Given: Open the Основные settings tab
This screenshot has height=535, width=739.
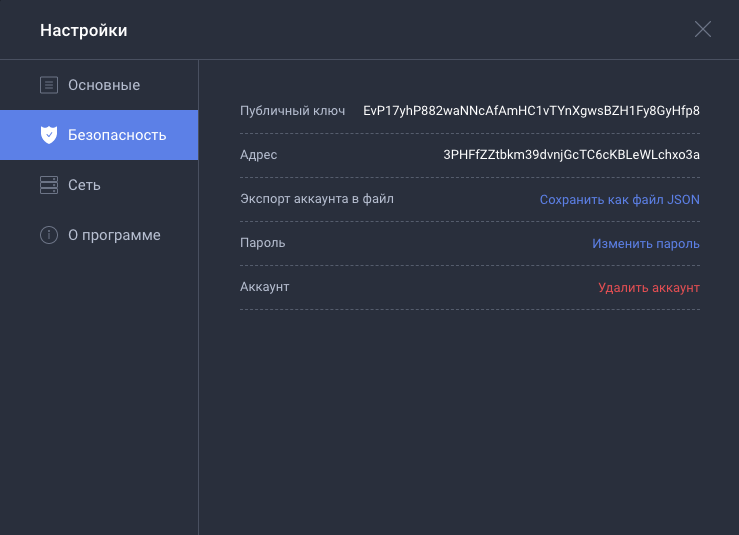Looking at the screenshot, I should (104, 85).
